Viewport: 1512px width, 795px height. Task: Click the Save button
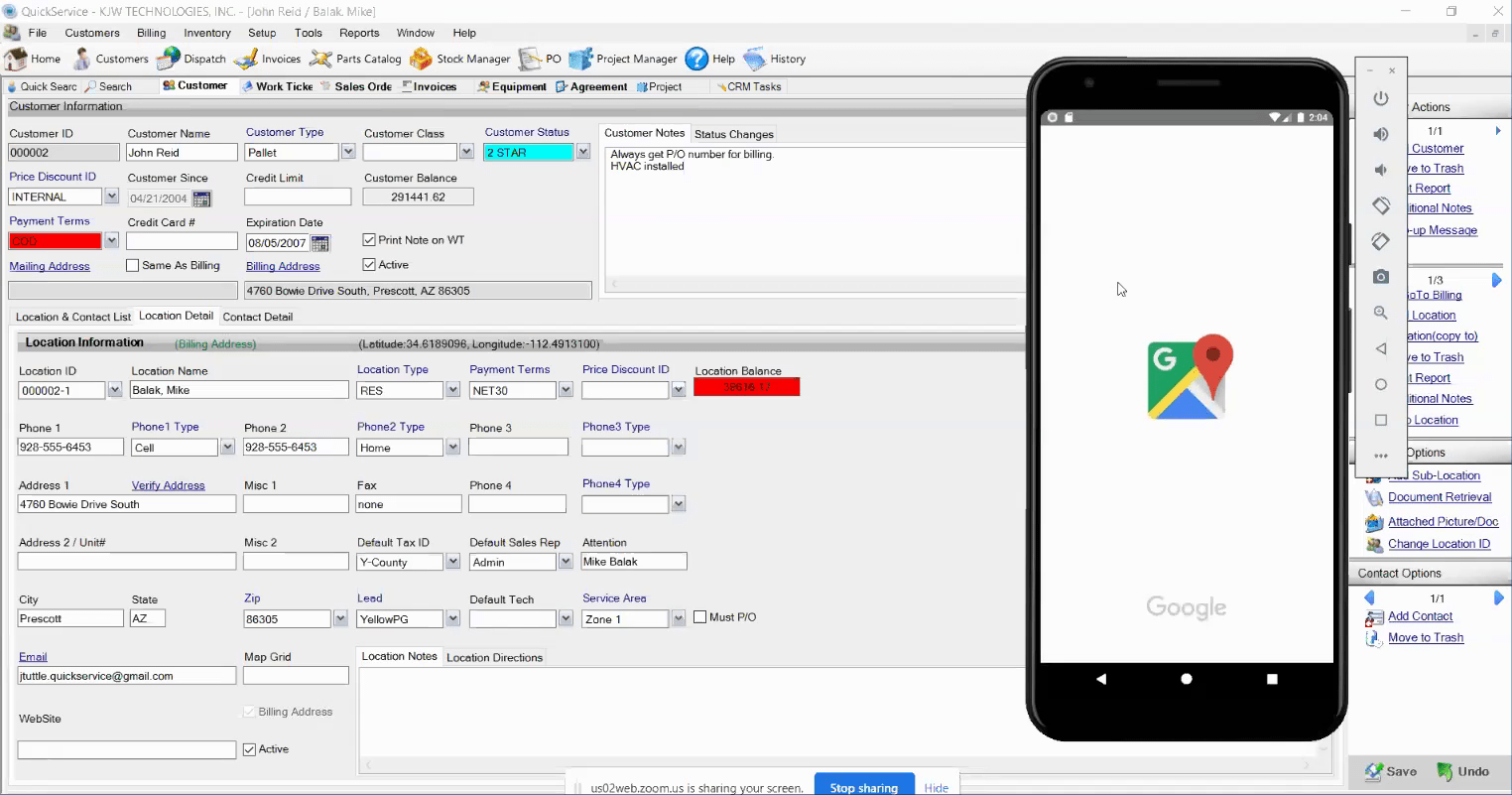tap(1391, 771)
